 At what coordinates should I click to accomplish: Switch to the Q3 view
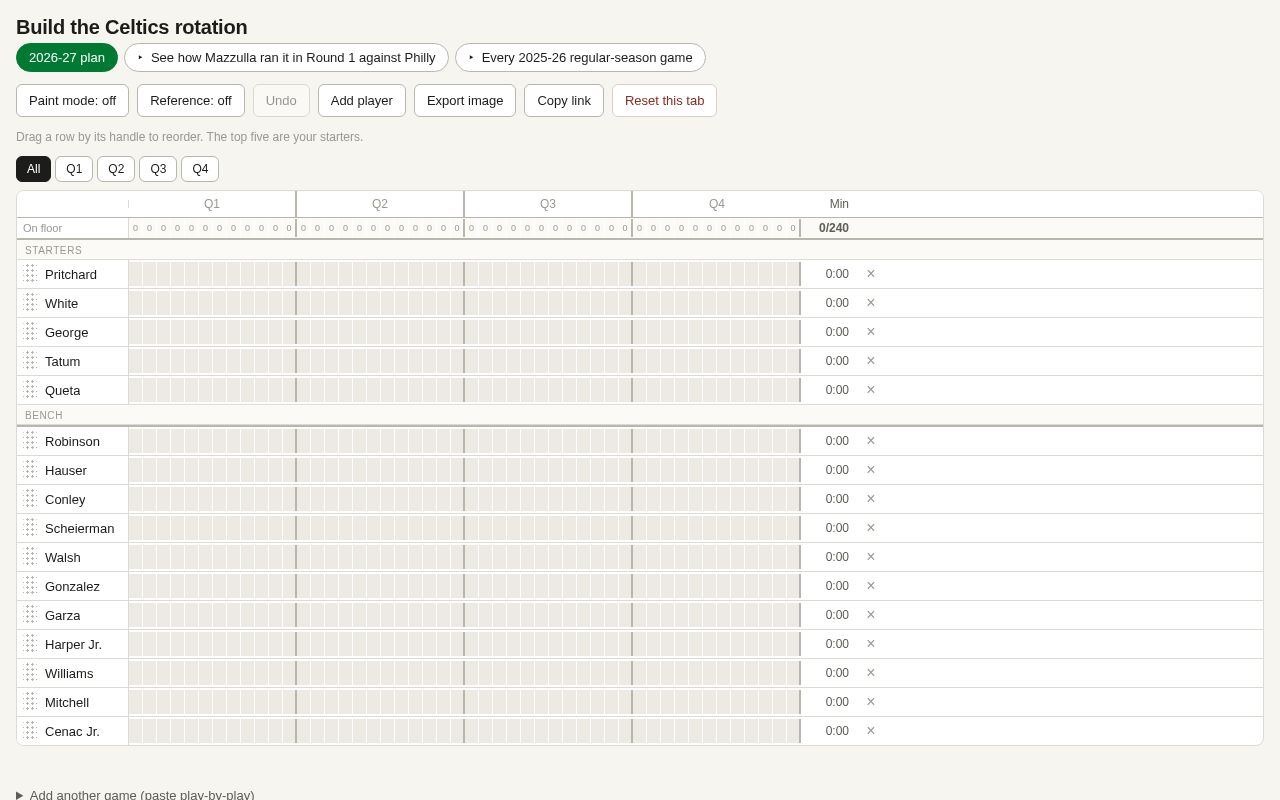pyautogui.click(x=158, y=169)
